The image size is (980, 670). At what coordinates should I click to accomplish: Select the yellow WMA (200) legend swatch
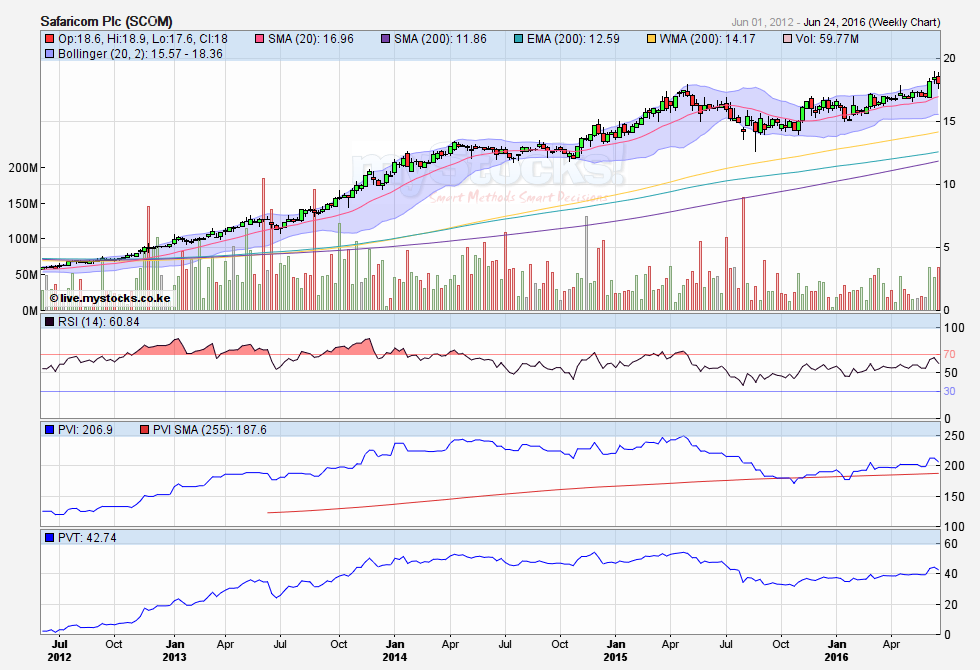(650, 39)
